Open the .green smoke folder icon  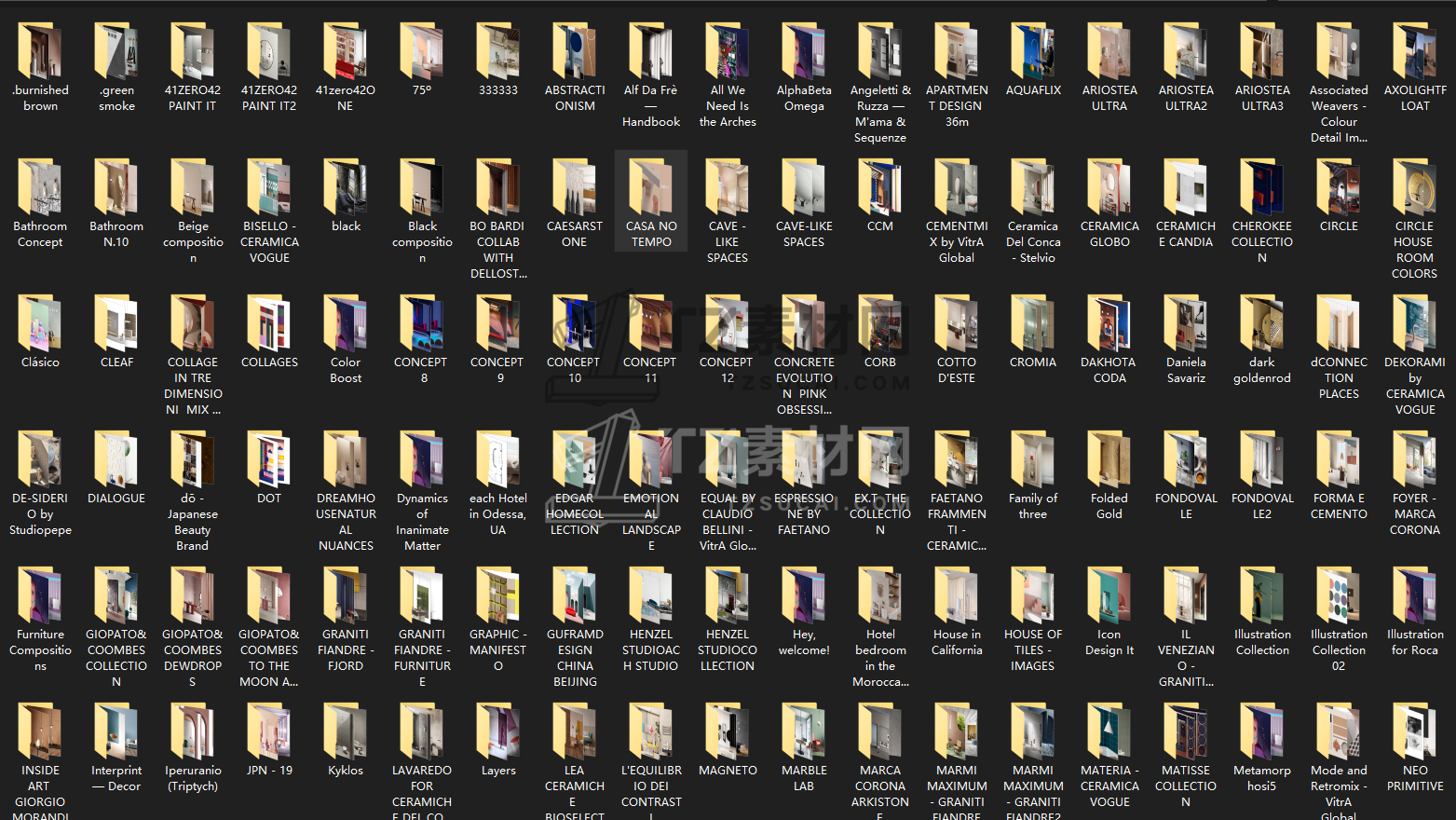coord(116,51)
